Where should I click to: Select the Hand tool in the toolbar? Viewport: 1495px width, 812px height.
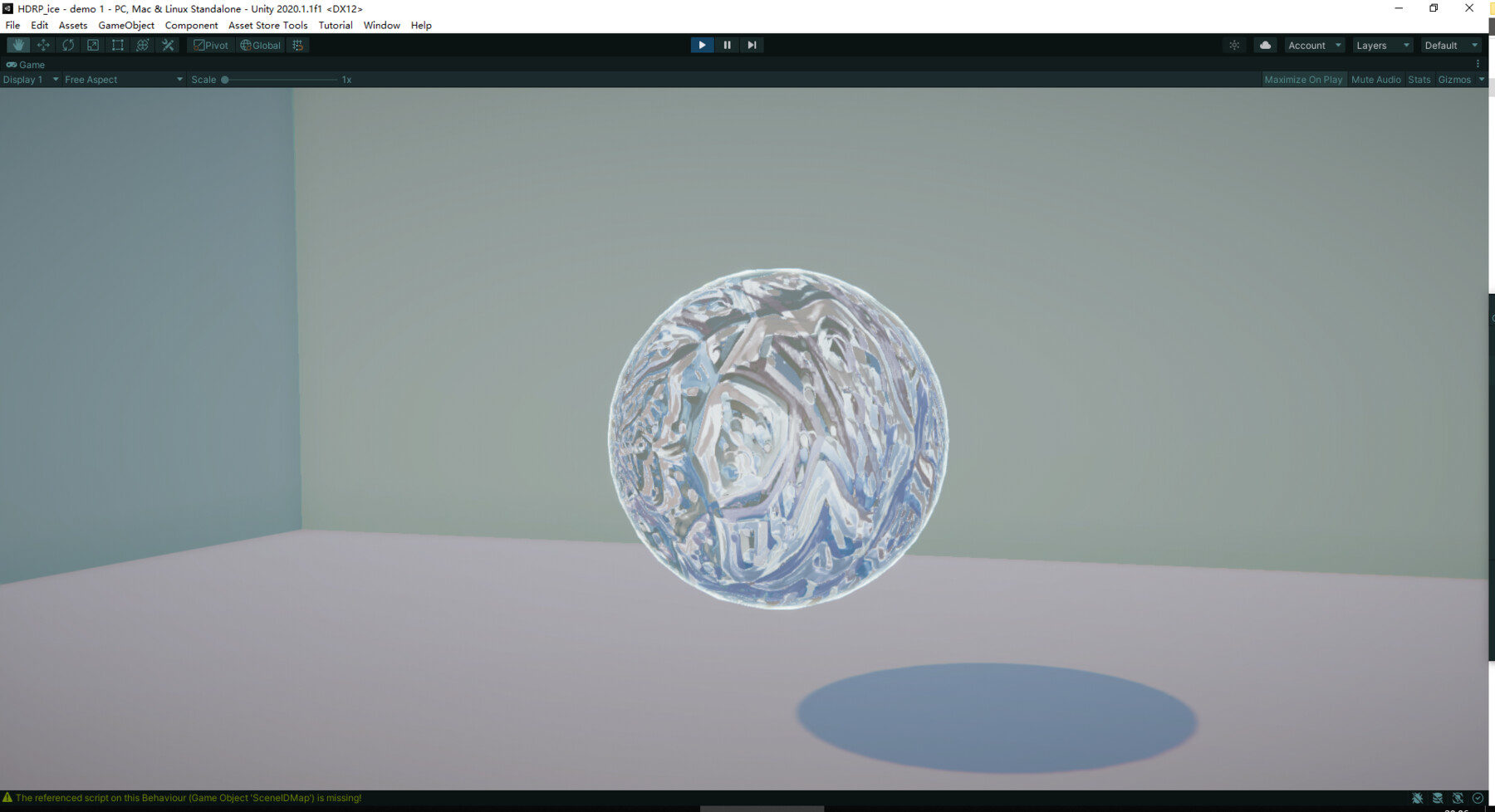[18, 45]
